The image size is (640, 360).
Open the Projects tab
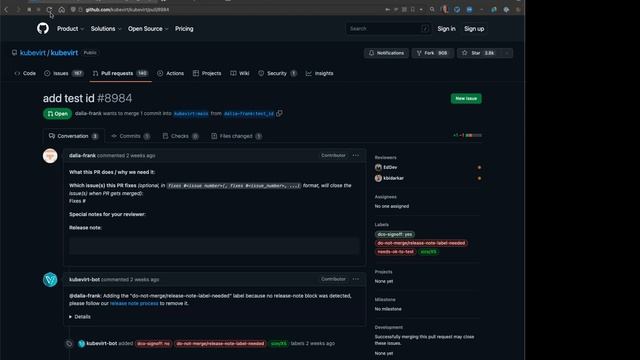click(207, 73)
